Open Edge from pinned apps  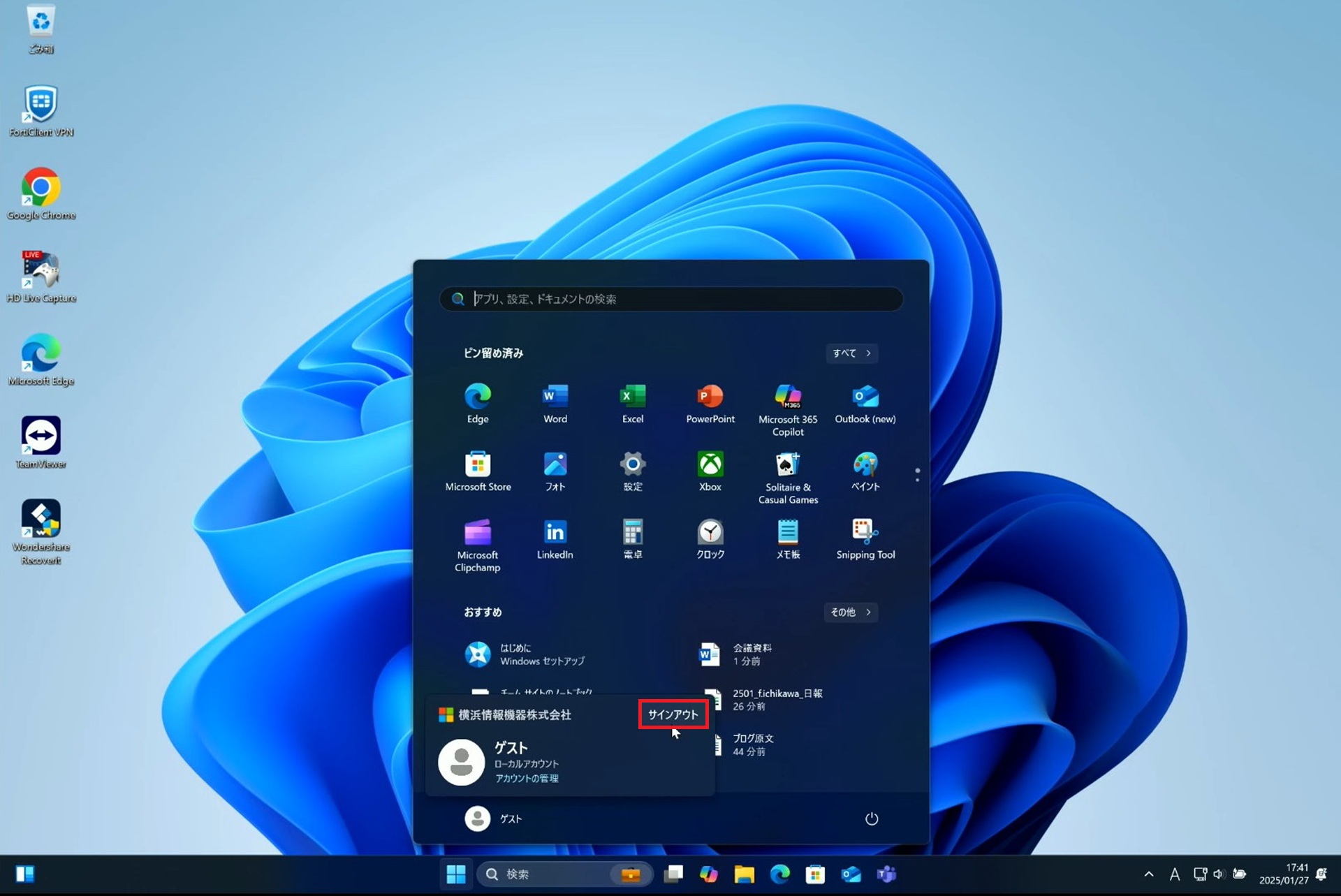478,404
